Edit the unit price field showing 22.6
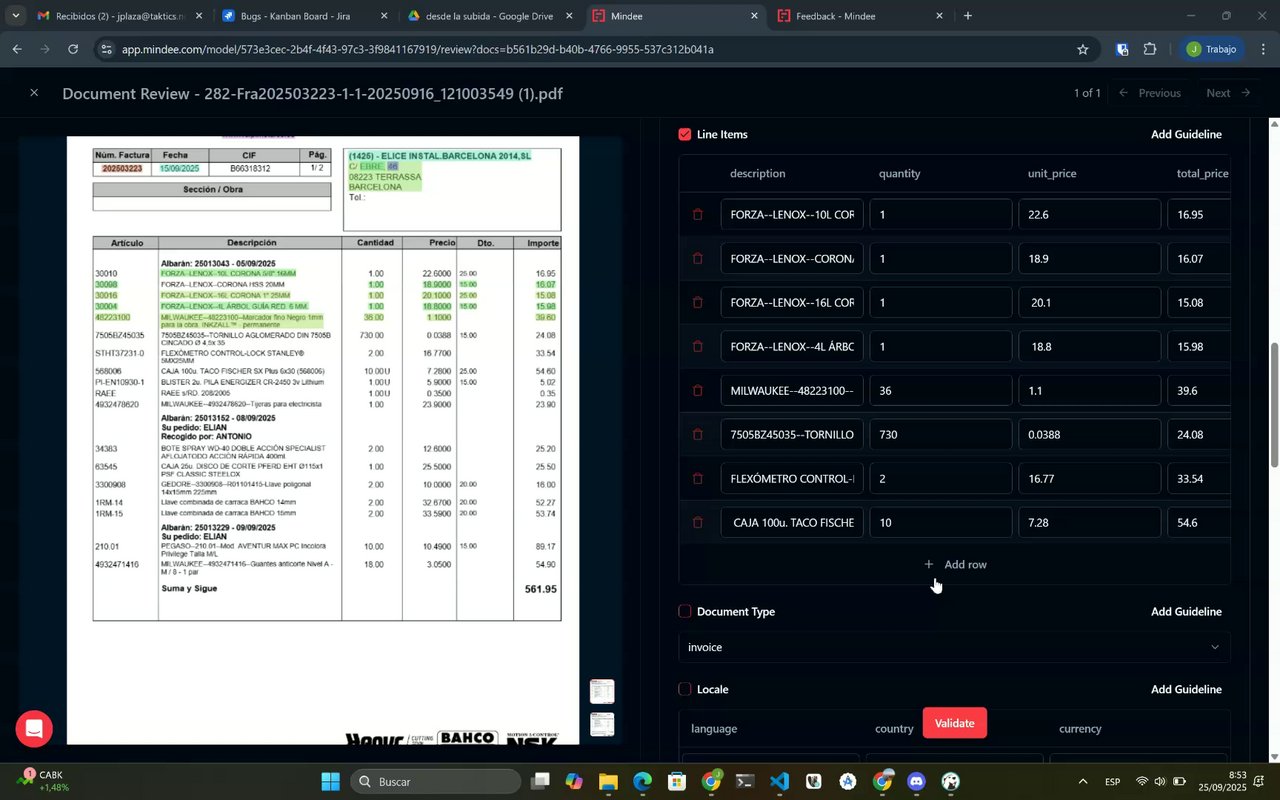Image resolution: width=1280 pixels, height=800 pixels. [1089, 214]
